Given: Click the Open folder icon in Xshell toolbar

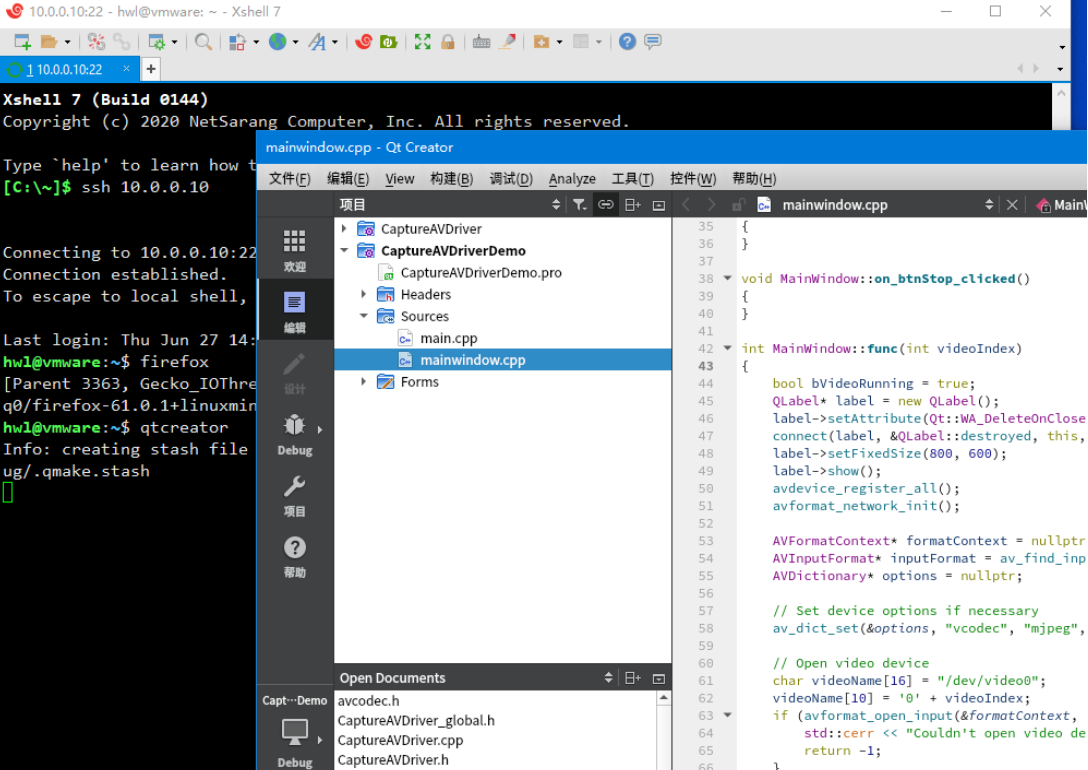Looking at the screenshot, I should click(49, 42).
